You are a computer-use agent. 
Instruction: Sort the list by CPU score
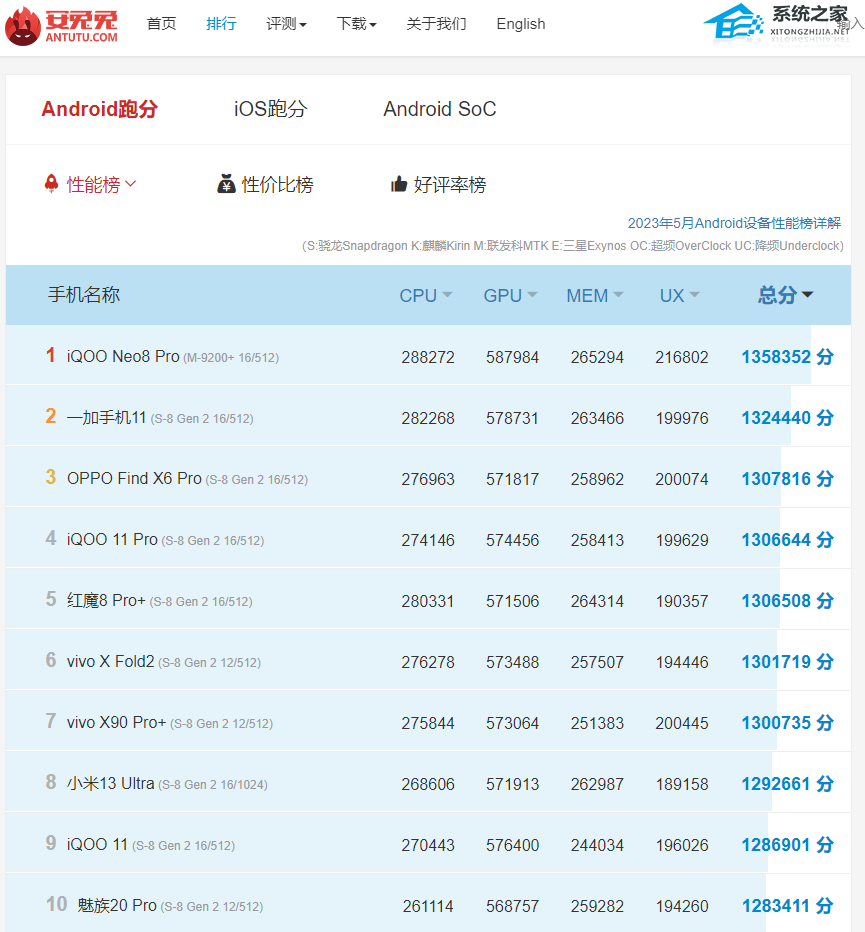(425, 295)
